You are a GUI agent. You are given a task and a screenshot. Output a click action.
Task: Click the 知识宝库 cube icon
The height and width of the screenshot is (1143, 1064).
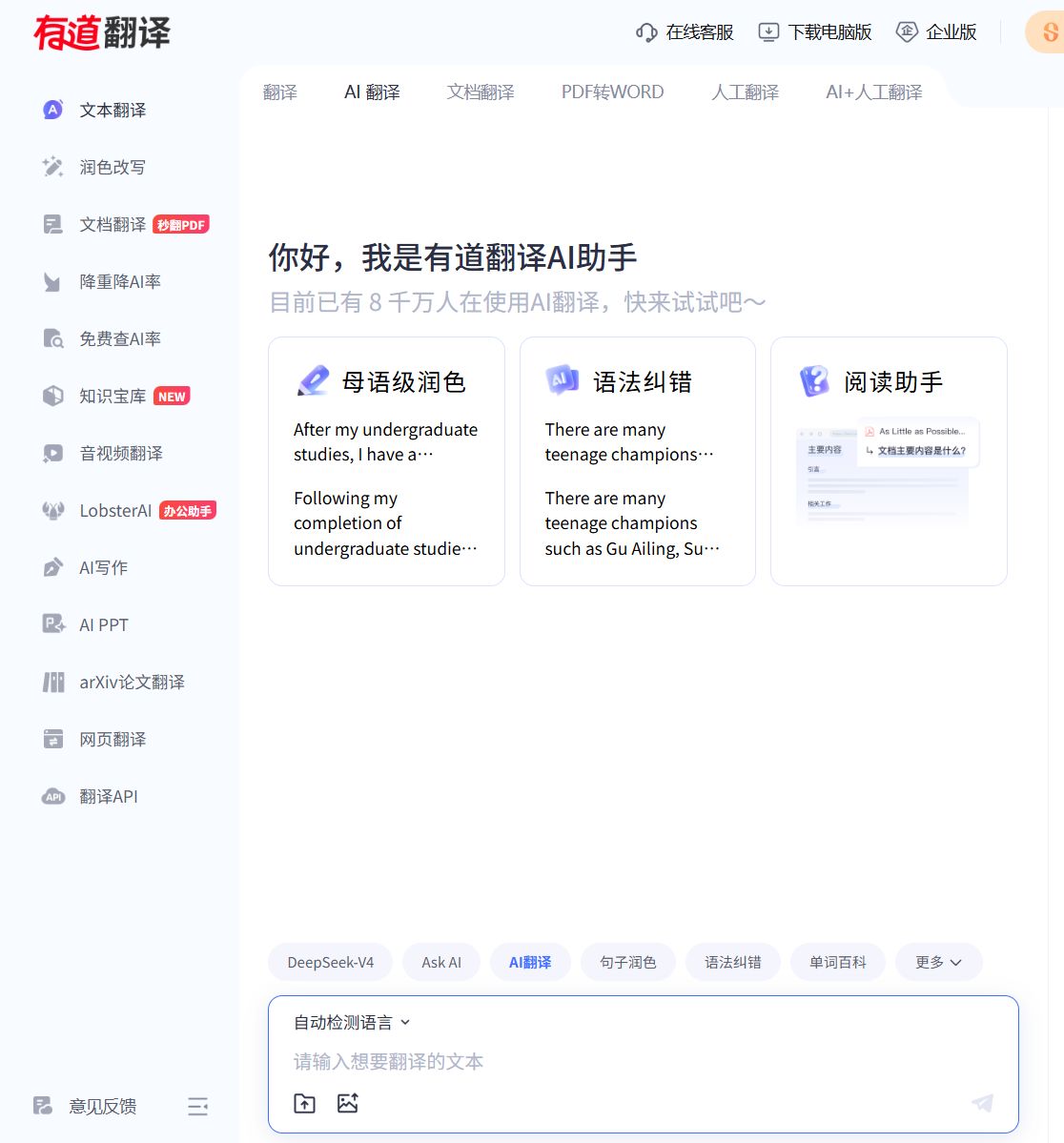[52, 396]
